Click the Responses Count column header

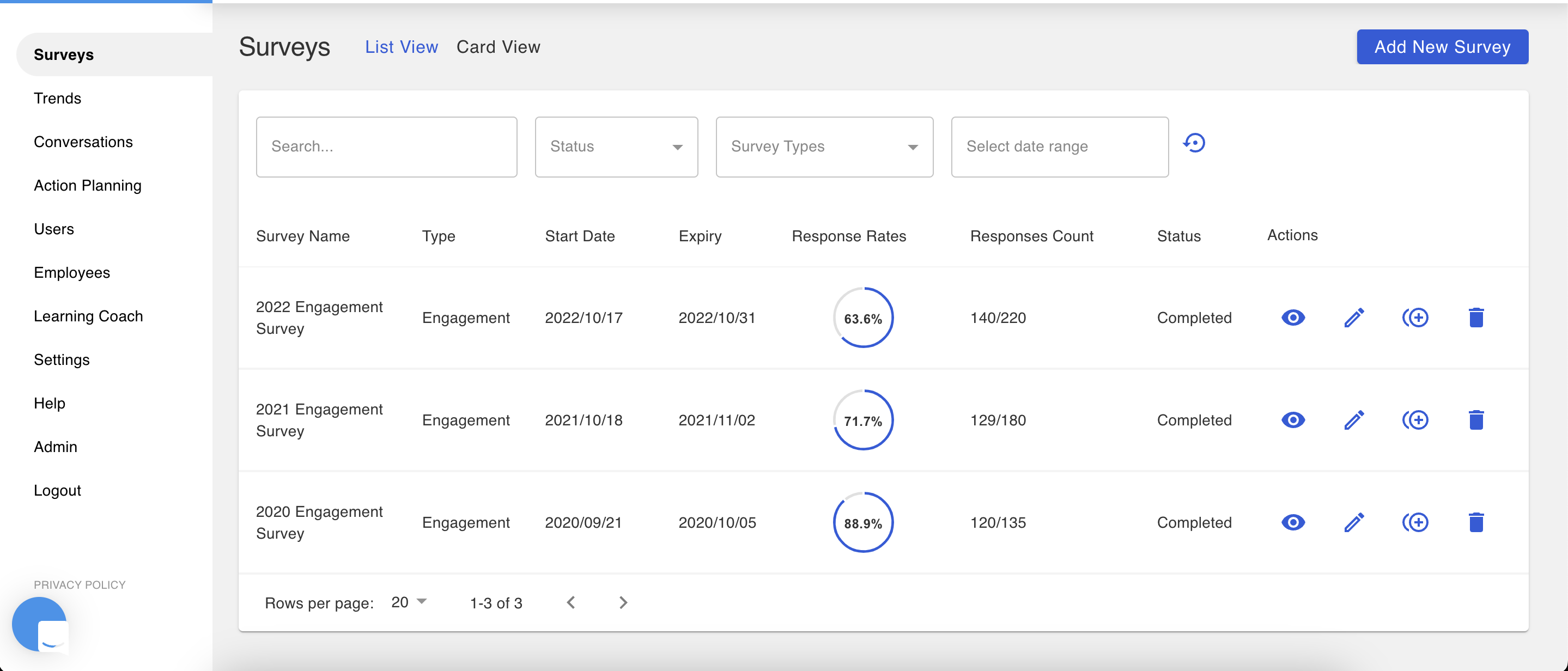click(1032, 236)
